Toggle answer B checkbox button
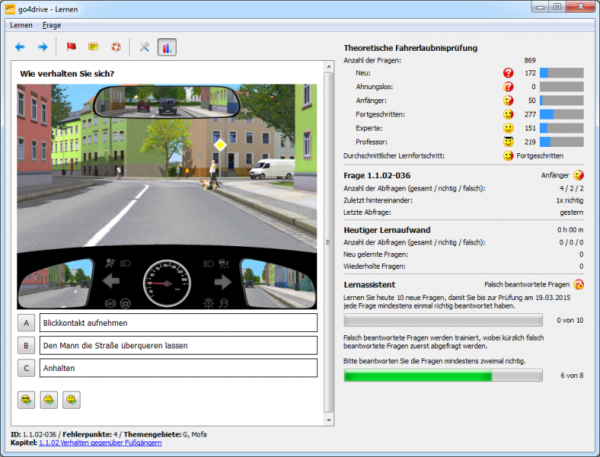The width and height of the screenshot is (600, 457). [26, 345]
